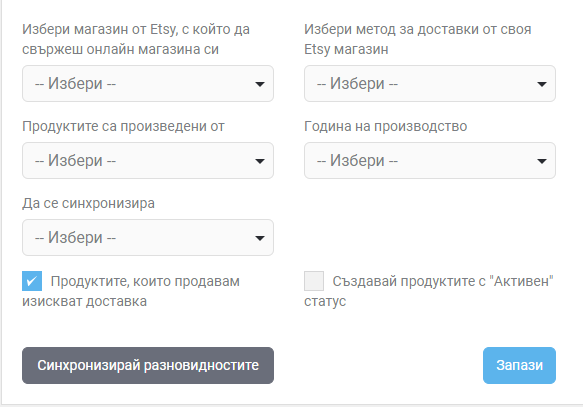
Task: Click the 'Година на производство' label text
Action: pyautogui.click(x=386, y=126)
